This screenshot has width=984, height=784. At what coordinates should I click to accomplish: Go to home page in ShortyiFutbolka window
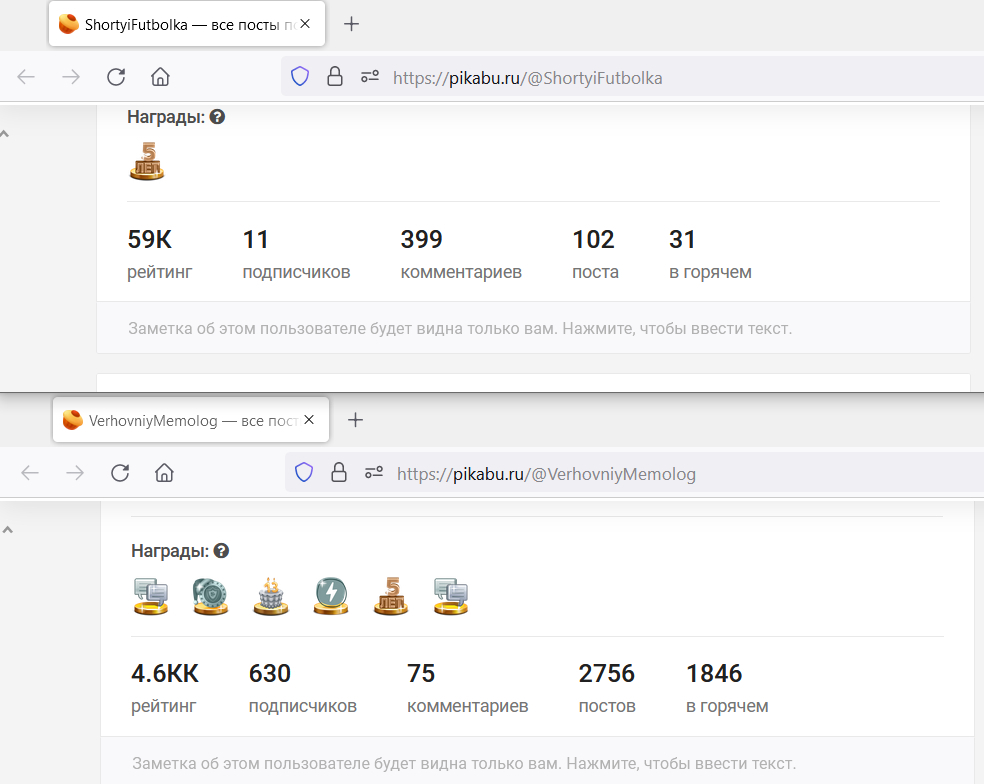[x=160, y=77]
